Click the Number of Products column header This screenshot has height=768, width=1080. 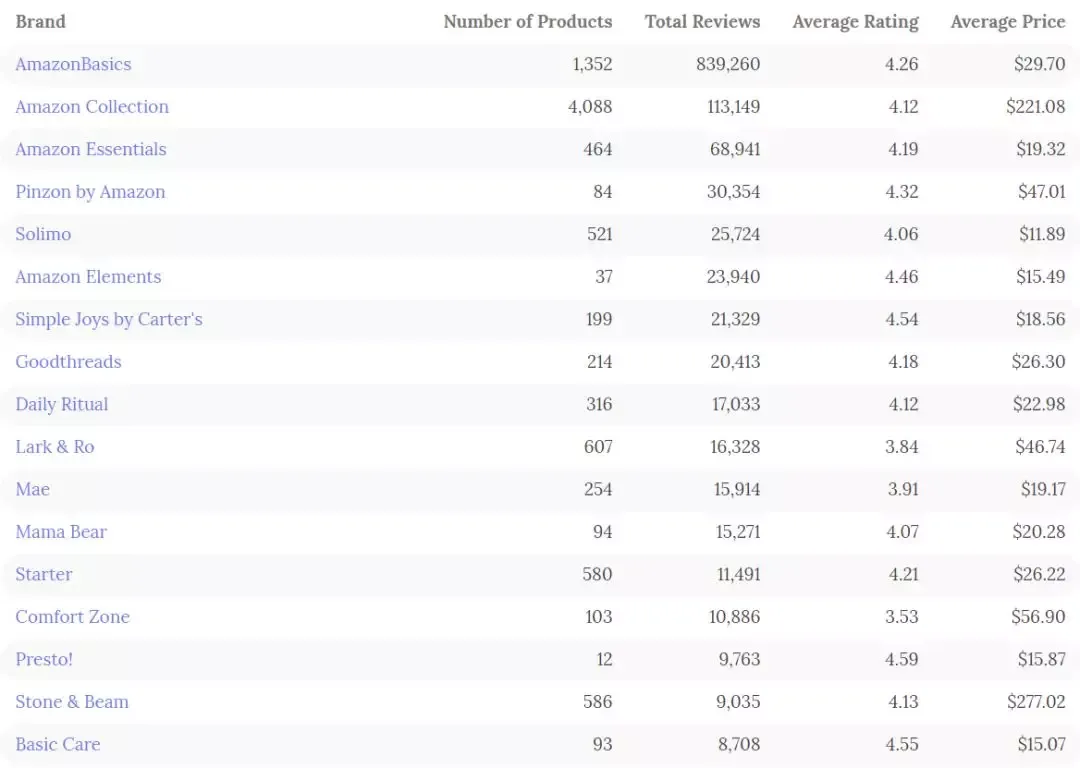tap(528, 22)
